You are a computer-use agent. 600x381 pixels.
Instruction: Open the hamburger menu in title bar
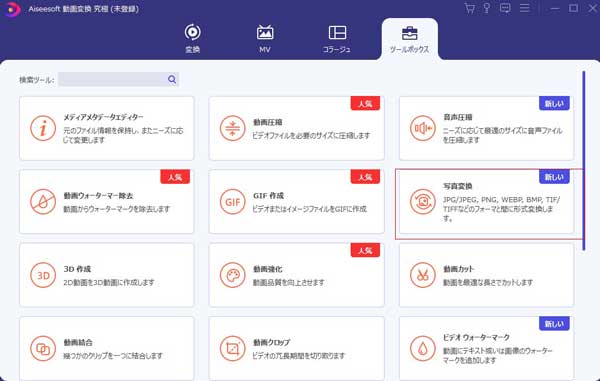click(525, 8)
